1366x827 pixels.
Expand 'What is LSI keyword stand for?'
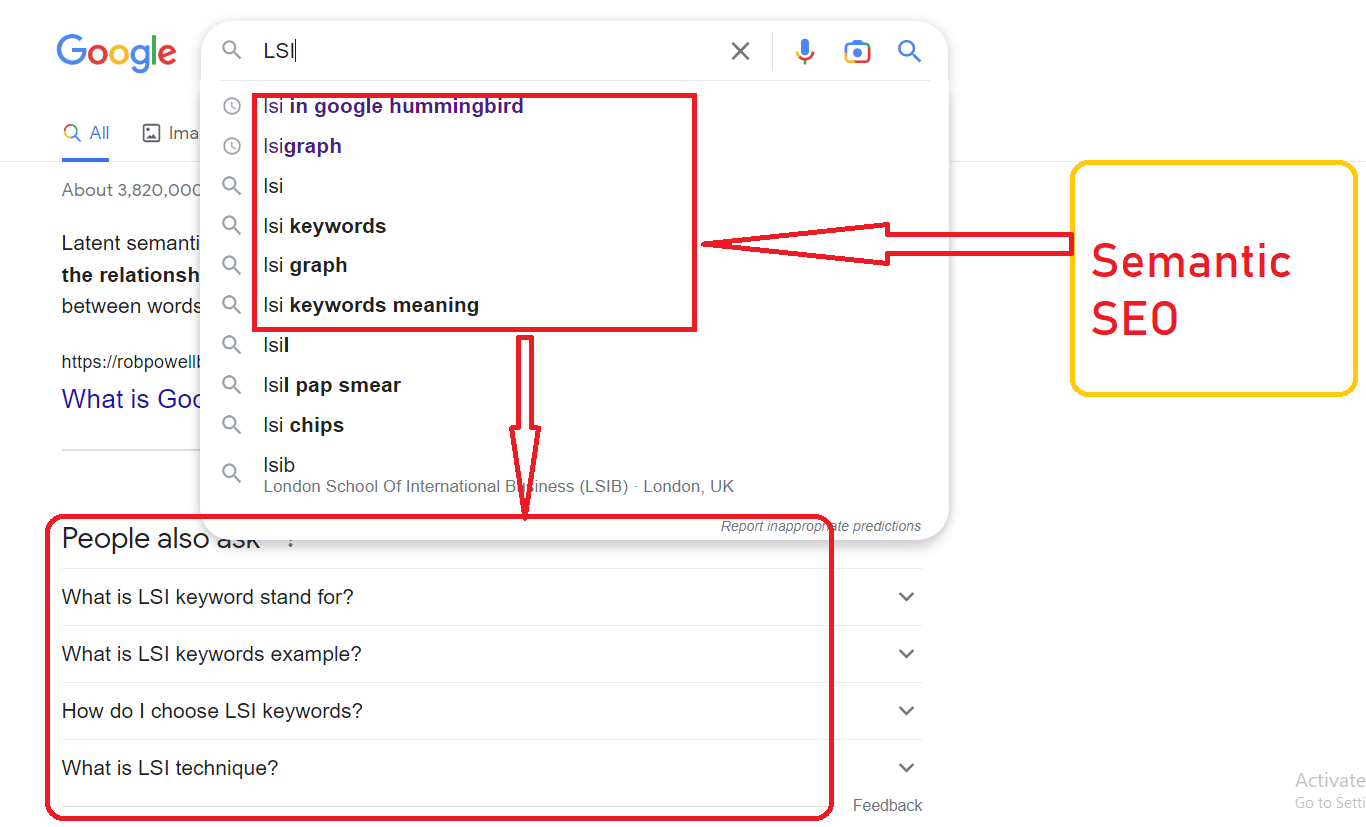click(492, 597)
